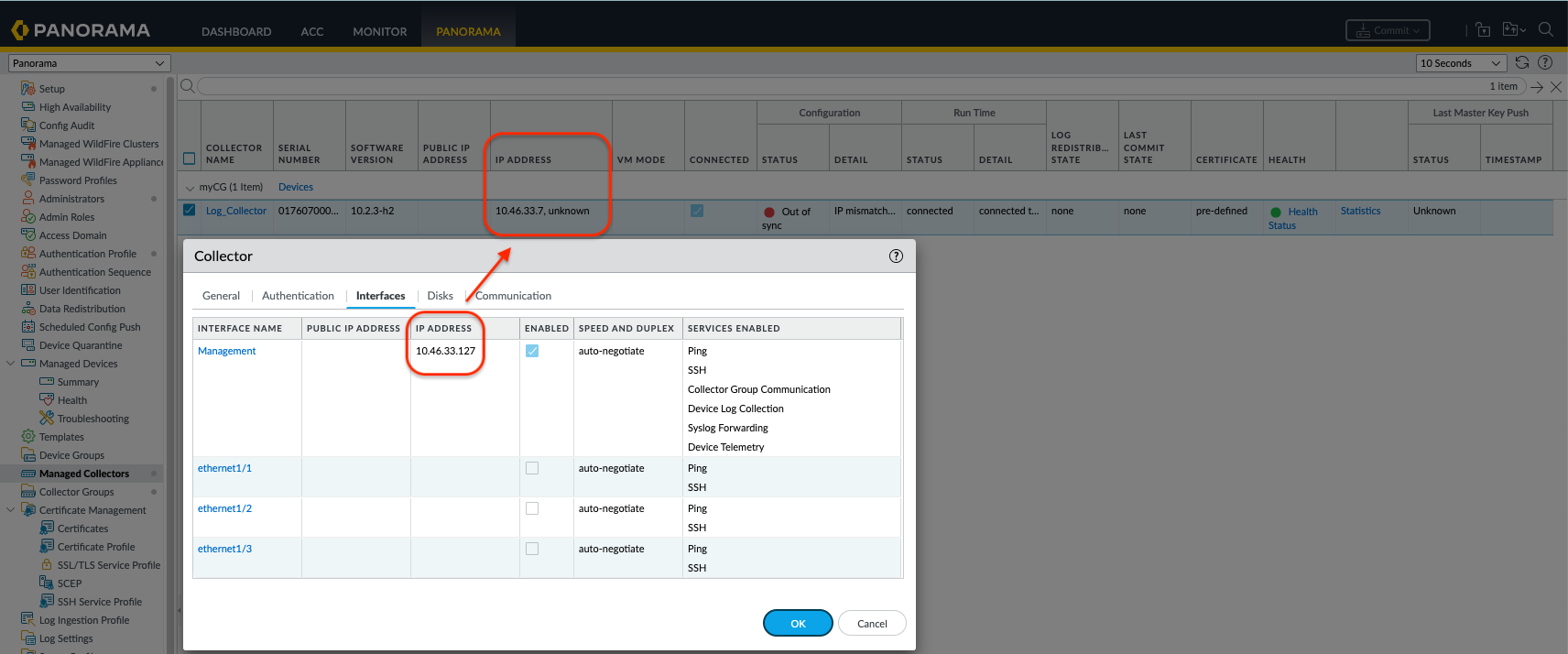Confirm the Collector dialog with OK
1568x654 pixels.
click(x=798, y=623)
